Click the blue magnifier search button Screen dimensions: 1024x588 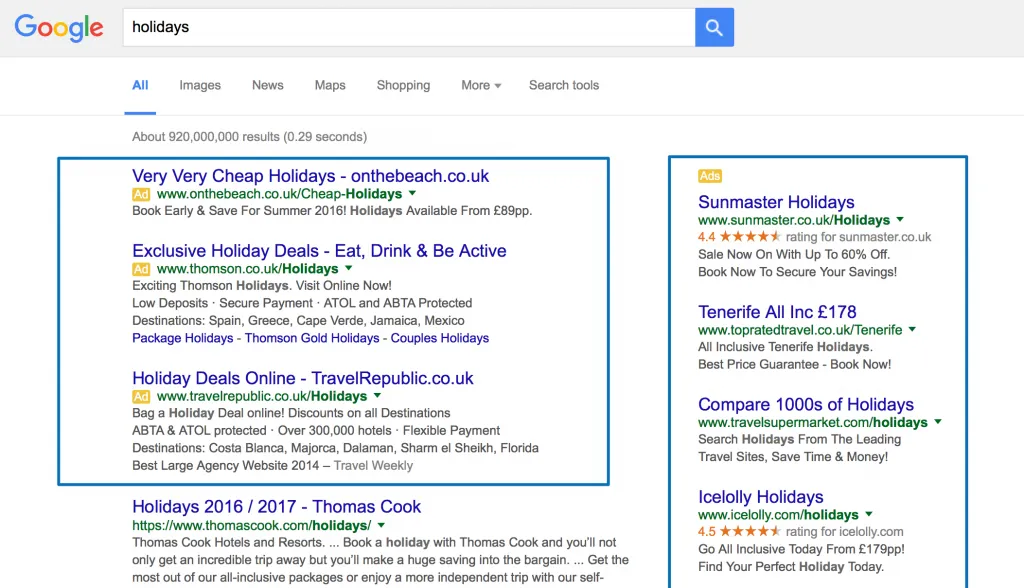[x=714, y=27]
